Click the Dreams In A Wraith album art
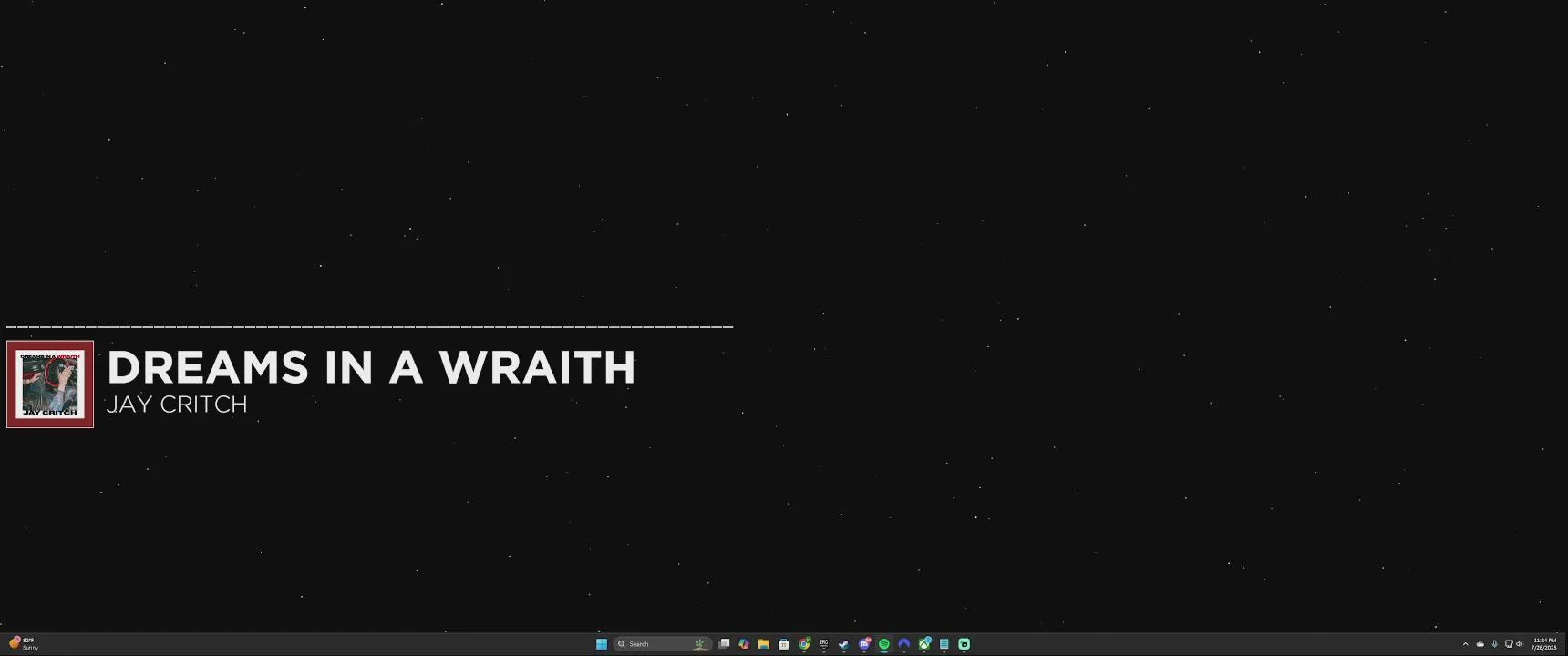The width and height of the screenshot is (1568, 656). 50,384
